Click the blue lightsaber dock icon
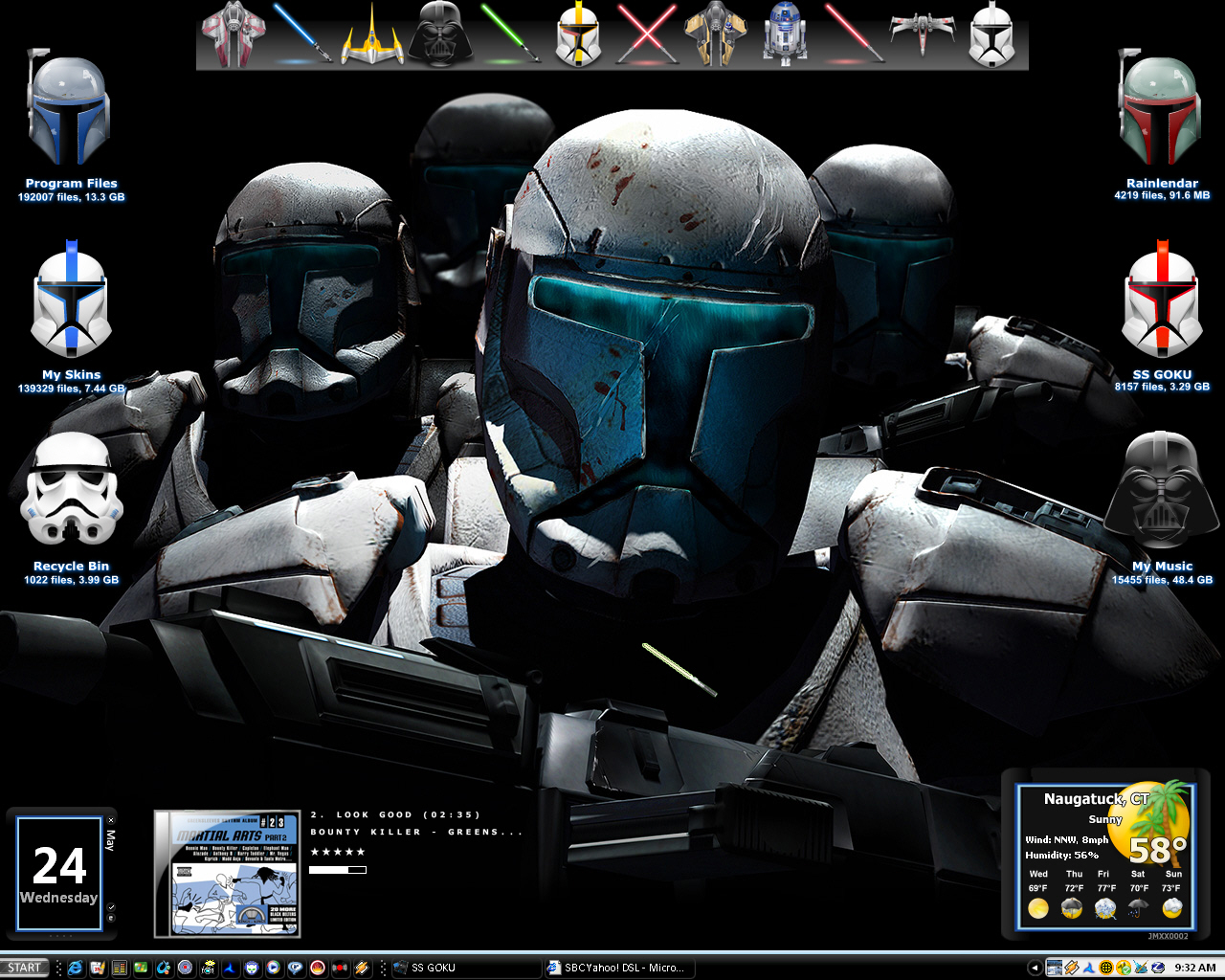Viewport: 1225px width, 980px height. [x=301, y=35]
